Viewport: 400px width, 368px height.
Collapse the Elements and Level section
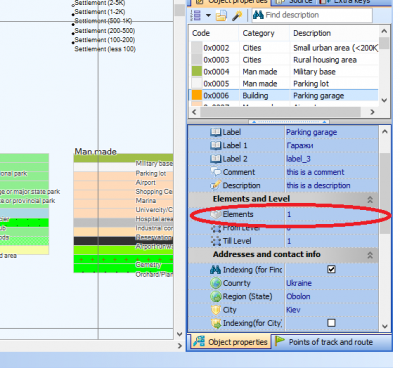[x=370, y=200]
